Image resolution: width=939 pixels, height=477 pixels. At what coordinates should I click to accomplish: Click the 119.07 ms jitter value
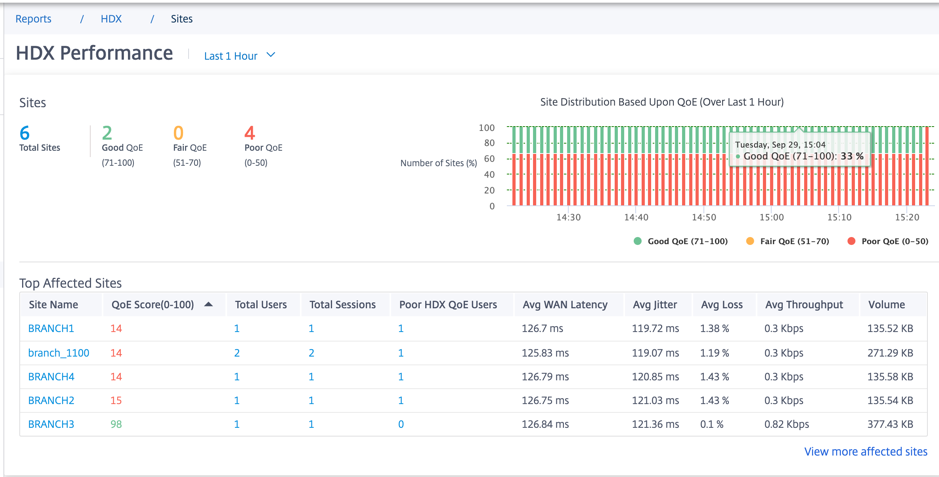(x=656, y=353)
